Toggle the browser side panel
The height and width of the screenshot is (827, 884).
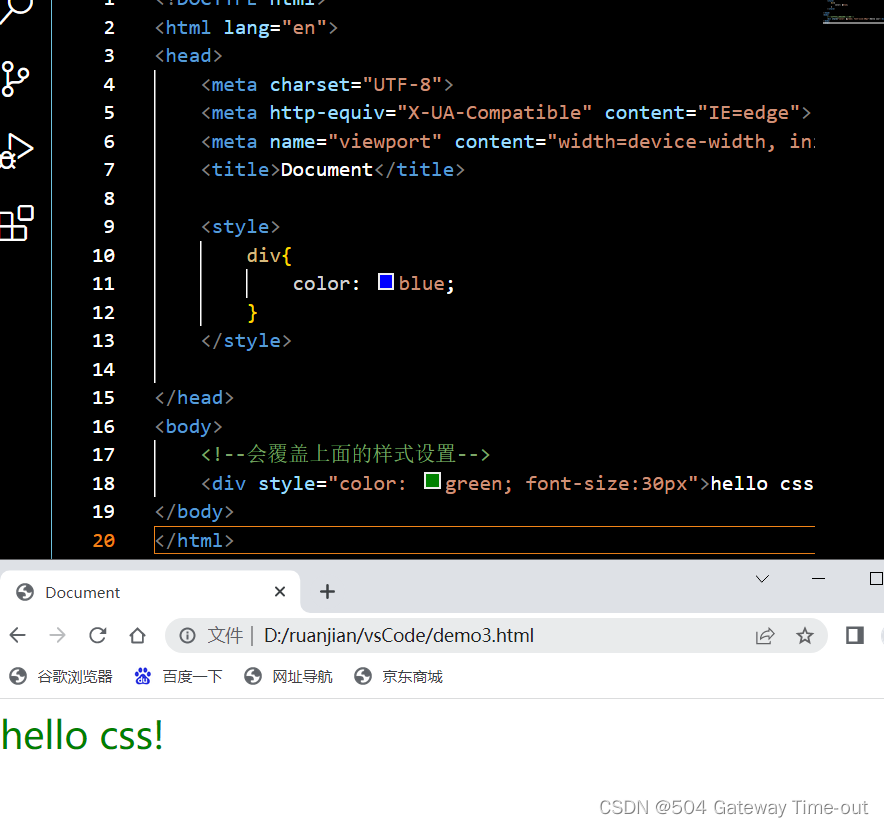[855, 635]
